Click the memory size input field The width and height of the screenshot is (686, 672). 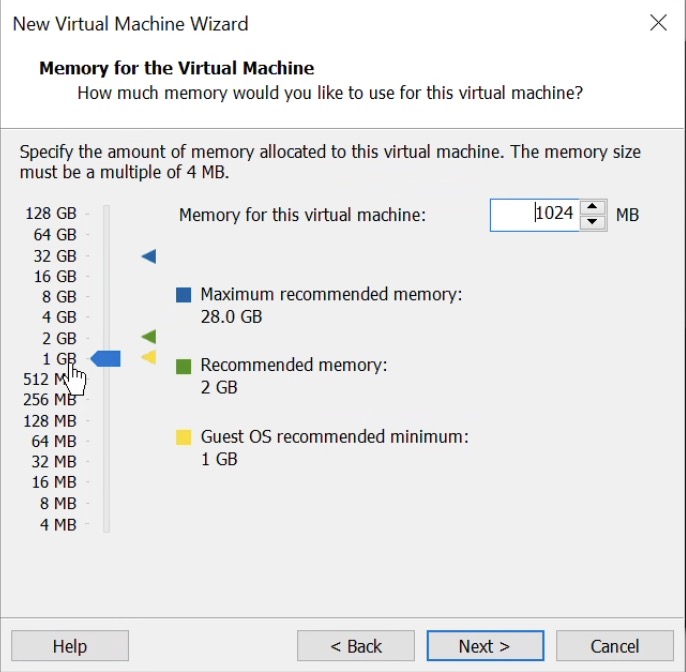coord(535,214)
